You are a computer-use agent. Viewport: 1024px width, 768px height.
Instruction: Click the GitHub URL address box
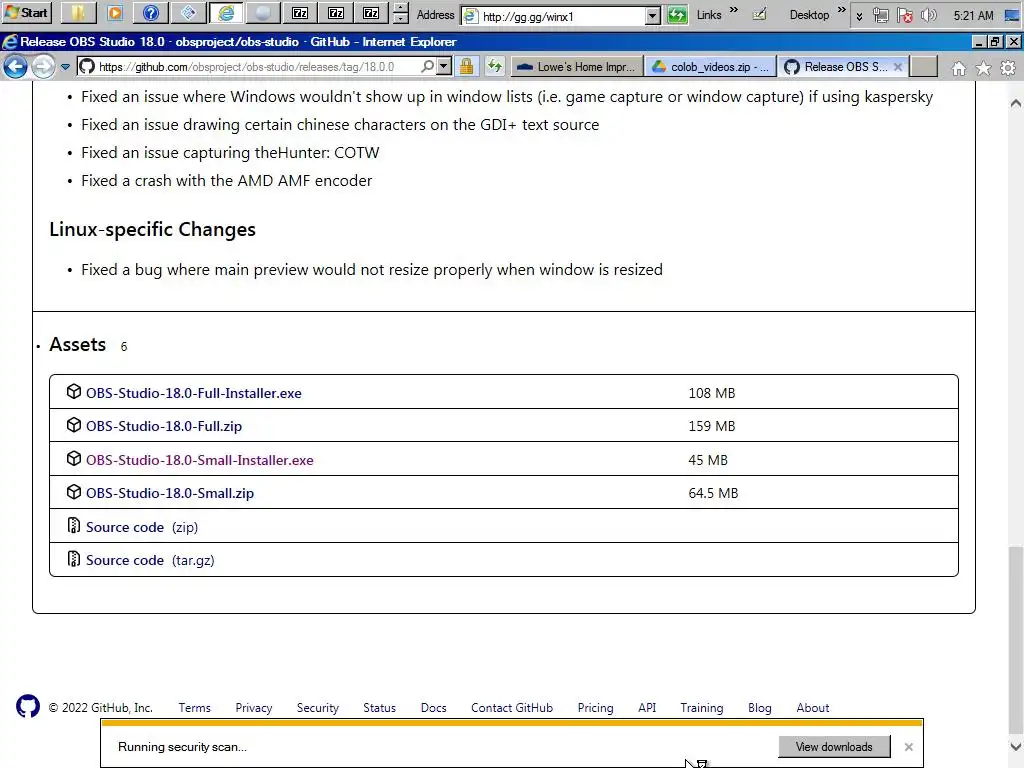[x=248, y=67]
